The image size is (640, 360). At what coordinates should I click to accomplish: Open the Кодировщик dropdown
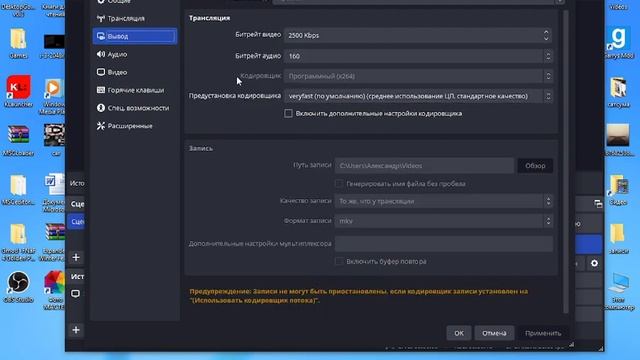(x=418, y=76)
